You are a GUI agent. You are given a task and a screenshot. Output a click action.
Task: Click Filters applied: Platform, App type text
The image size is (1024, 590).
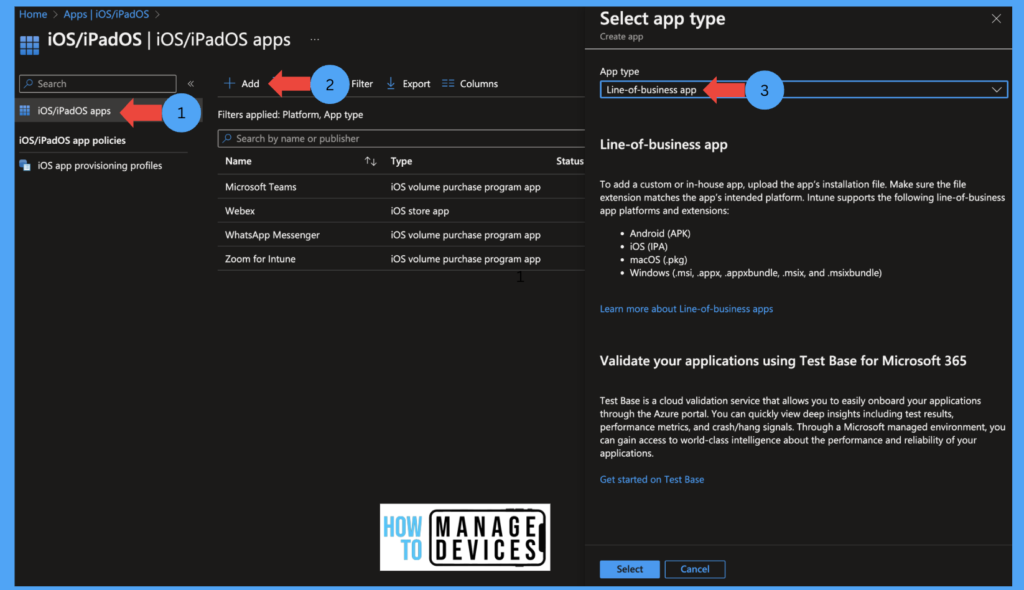coord(290,114)
